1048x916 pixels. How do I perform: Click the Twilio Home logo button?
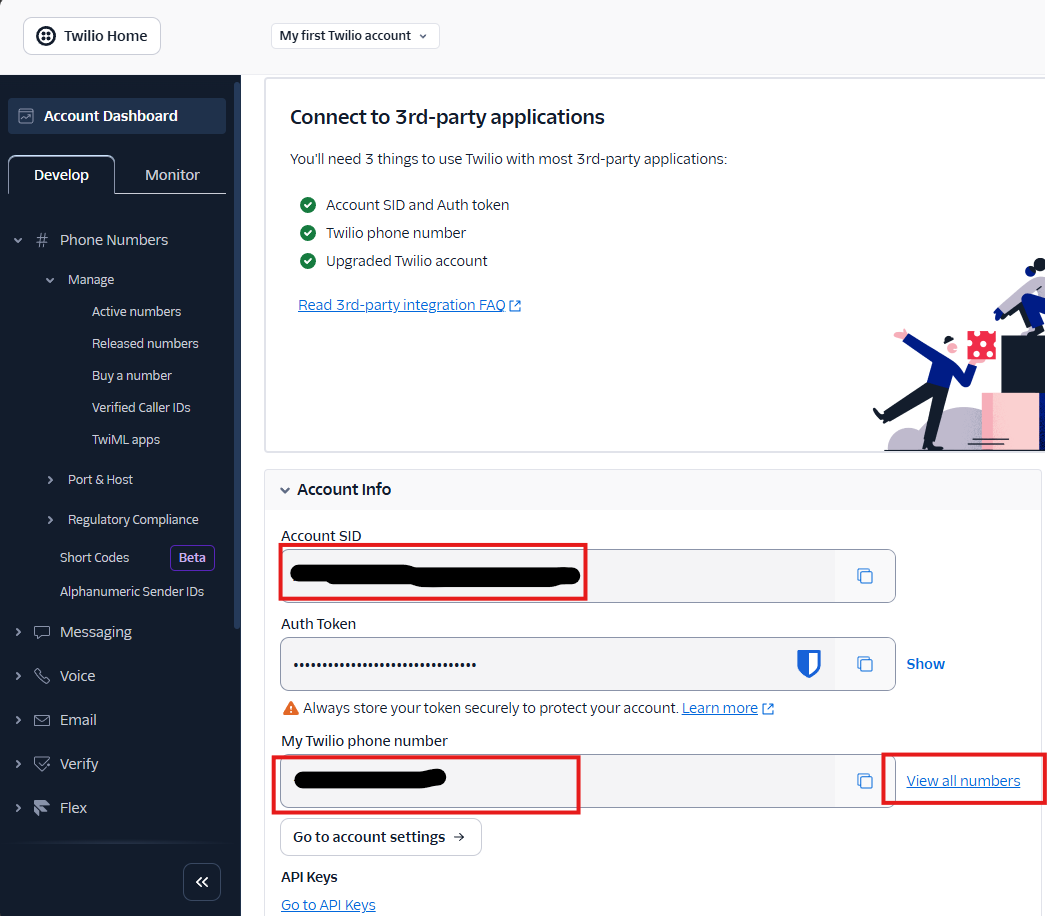(x=92, y=36)
